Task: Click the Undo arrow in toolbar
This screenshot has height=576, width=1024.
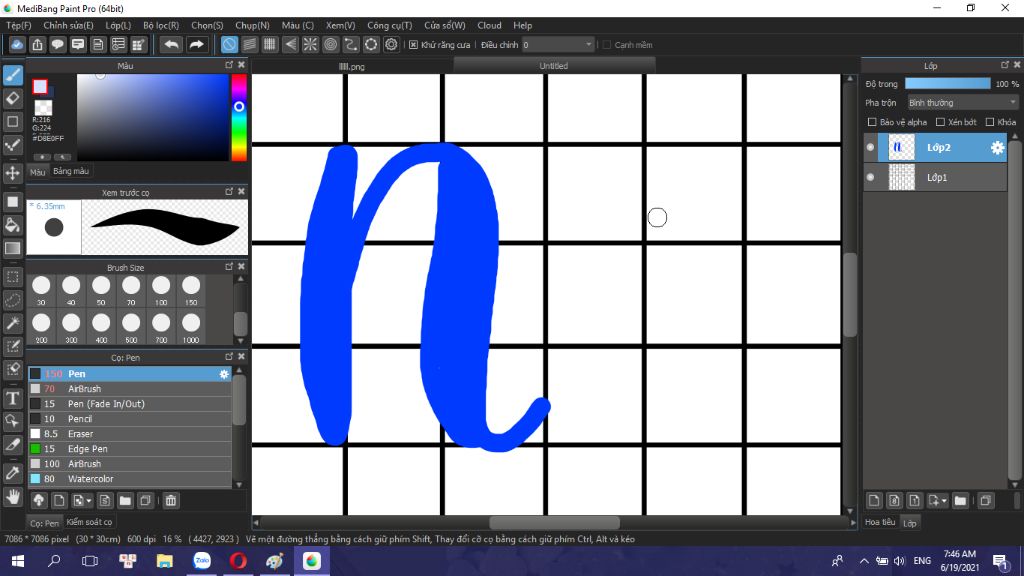Action: [172, 44]
